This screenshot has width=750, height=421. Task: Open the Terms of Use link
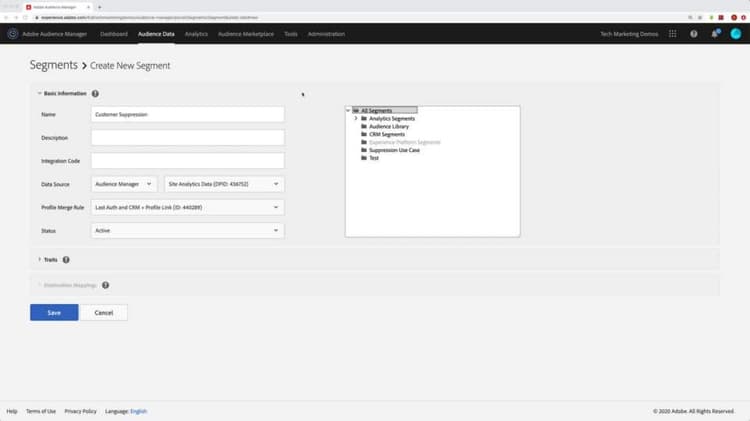41,411
